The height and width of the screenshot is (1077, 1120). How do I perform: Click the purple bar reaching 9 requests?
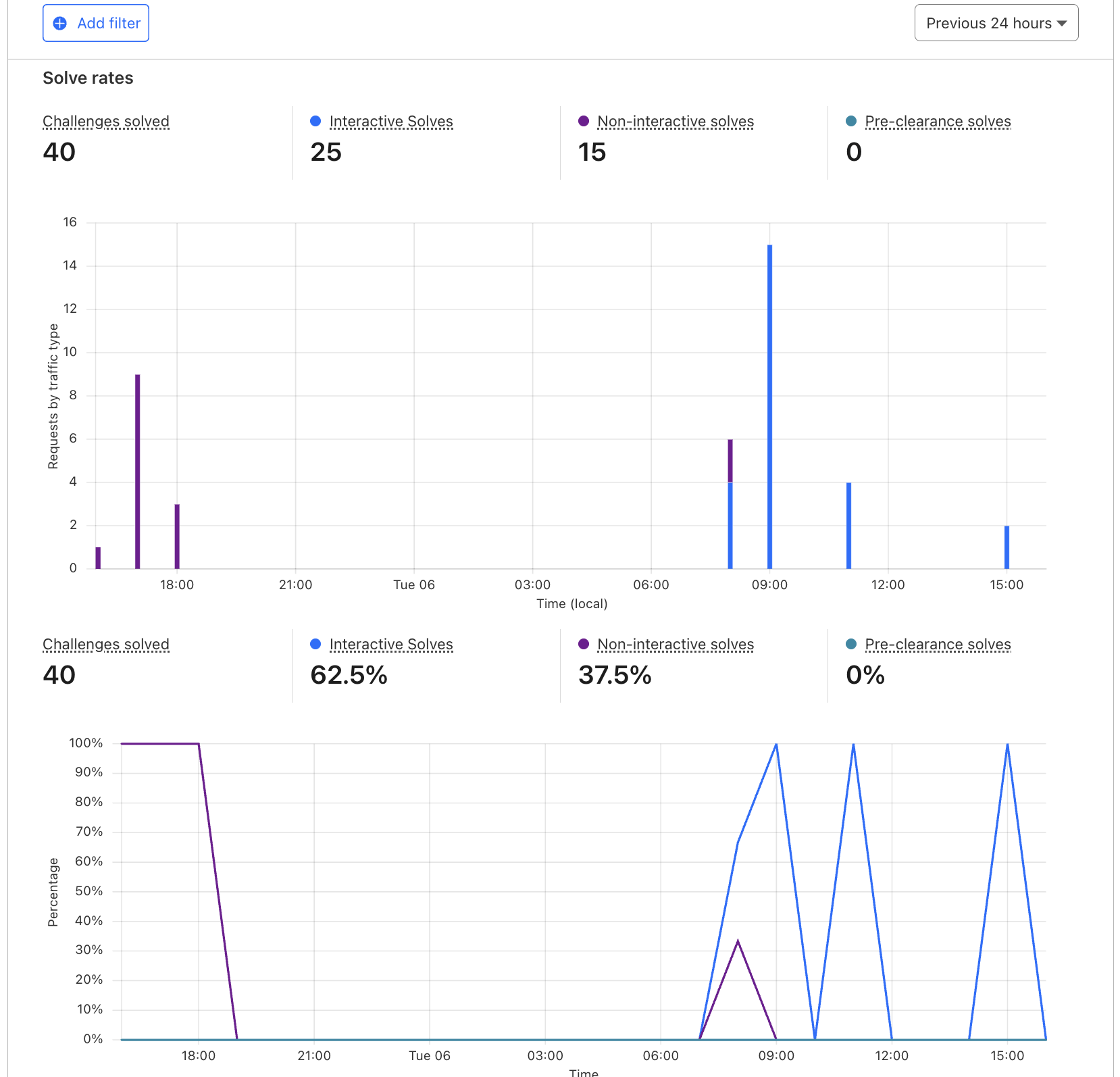[138, 472]
